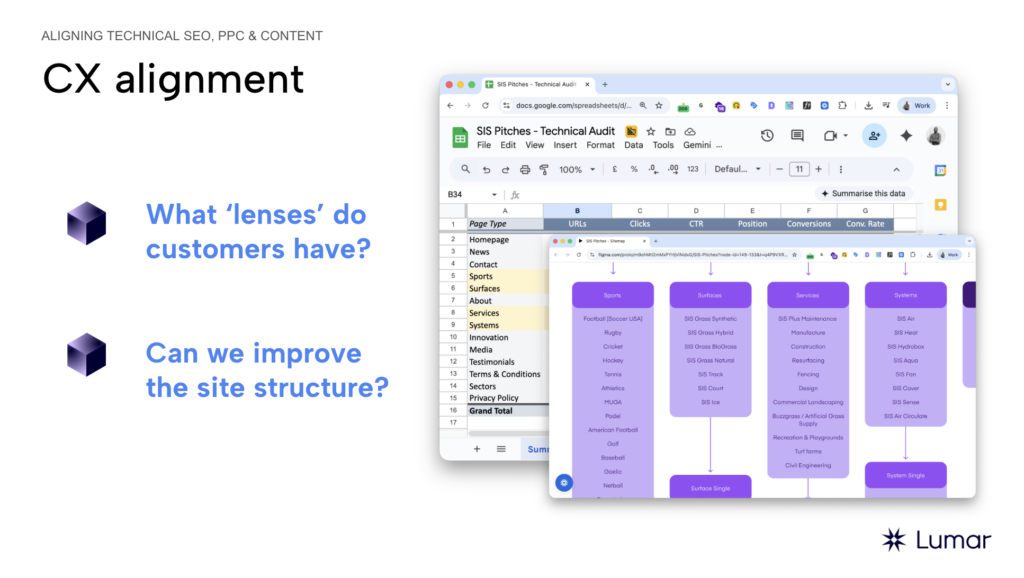The width and height of the screenshot is (1024, 578).
Task: Click the Chrome downloads icon
Action: 868,105
